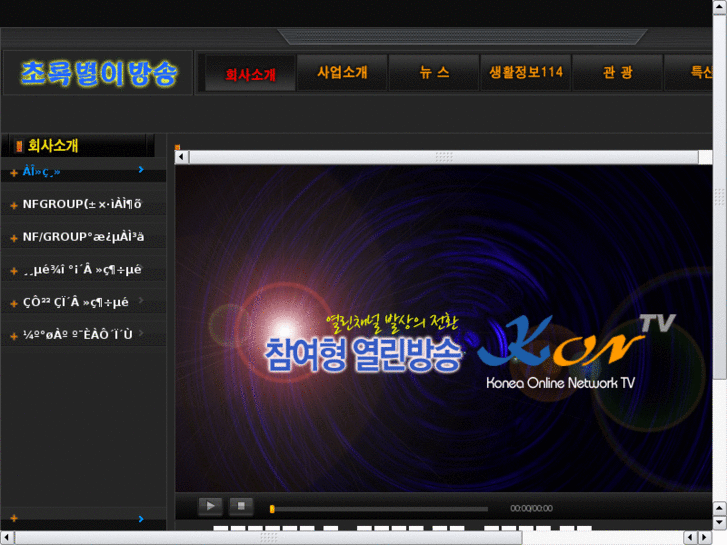Click the KON TV video display area
Image resolution: width=727 pixels, height=545 pixels.
[x=444, y=328]
